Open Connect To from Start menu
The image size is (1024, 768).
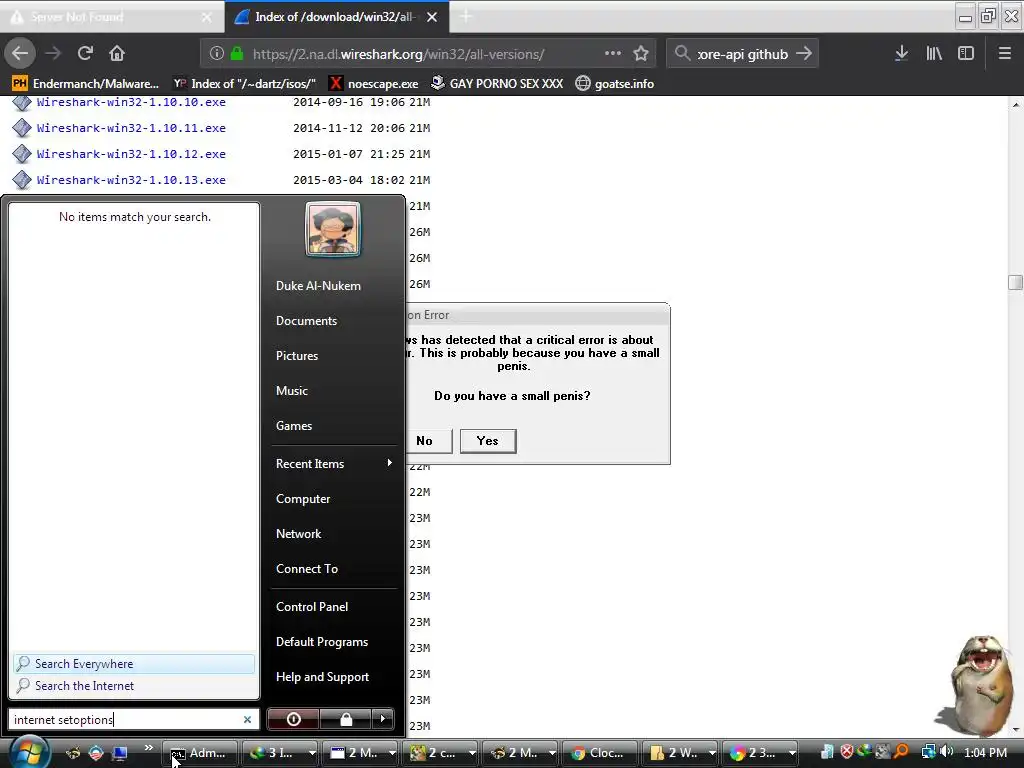point(307,569)
